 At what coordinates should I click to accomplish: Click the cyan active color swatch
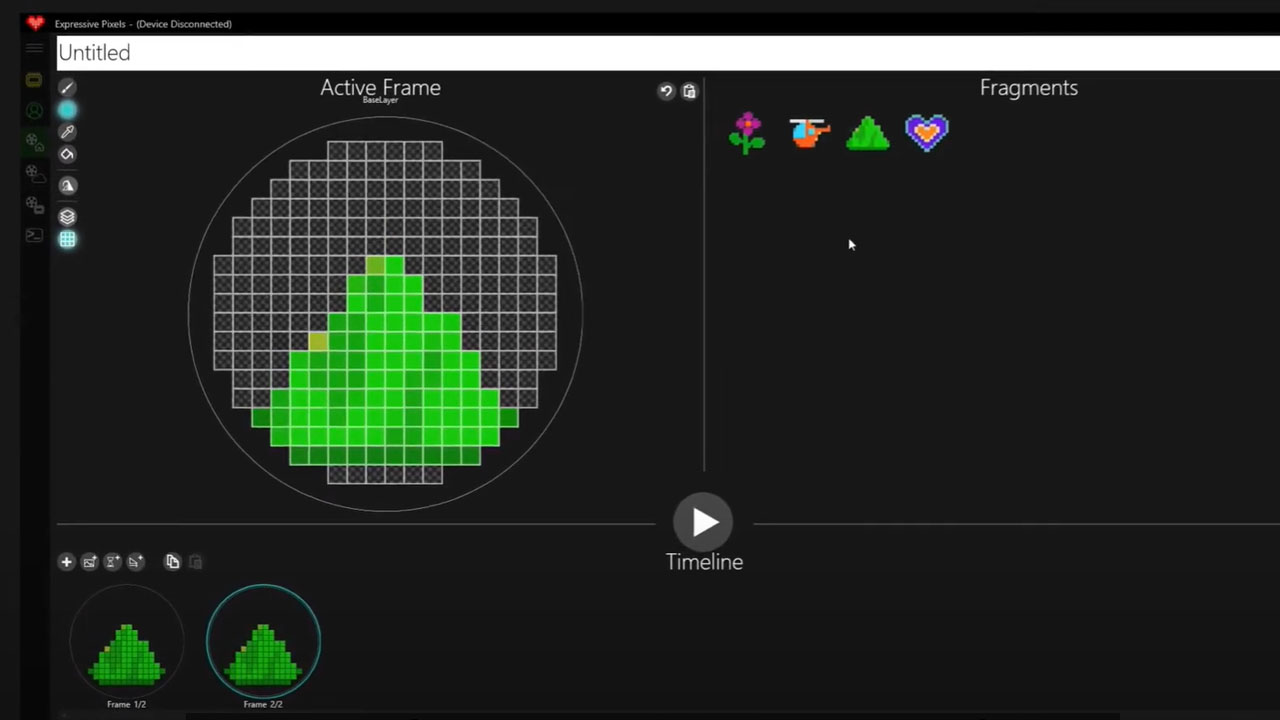pos(67,110)
